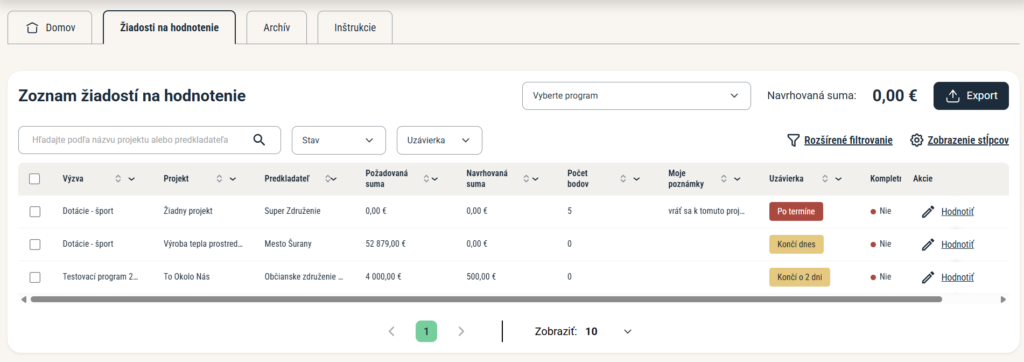Image resolution: width=1024 pixels, height=362 pixels.
Task: Focus the project search input field
Action: pyautogui.click(x=150, y=140)
